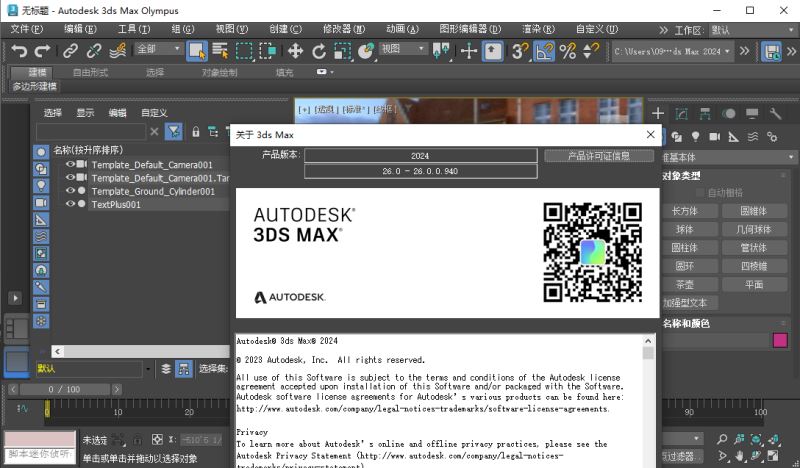Open the ribbon options dropdown
The width and height of the screenshot is (800, 468).
tap(324, 72)
